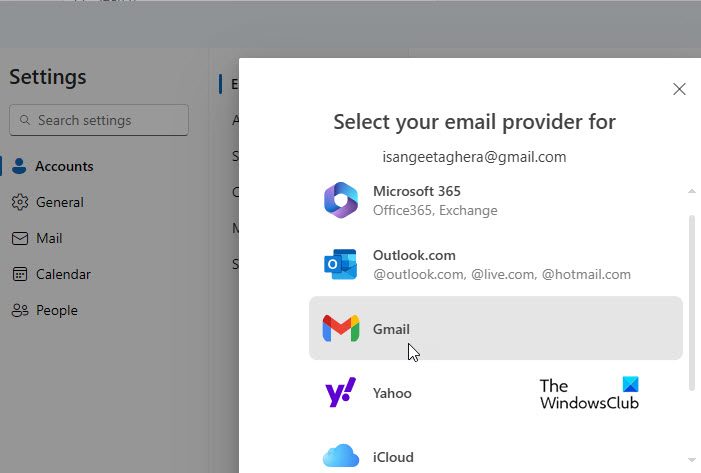Click the isangeetaghera@gmail.com address text
This screenshot has width=701, height=473.
pyautogui.click(x=474, y=157)
